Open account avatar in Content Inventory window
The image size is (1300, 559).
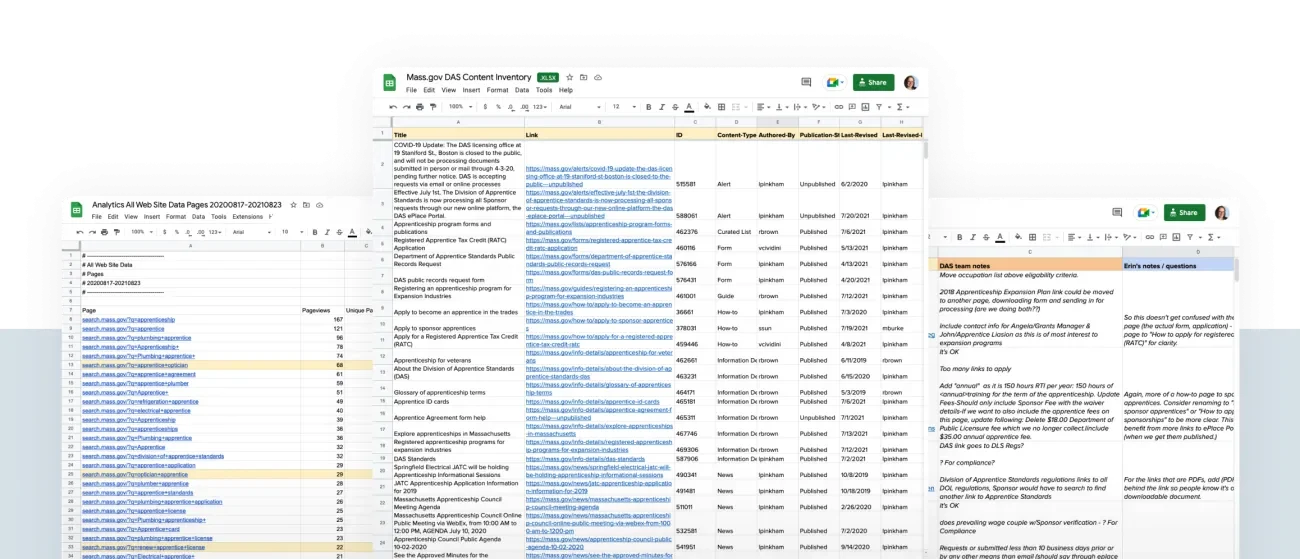point(911,82)
